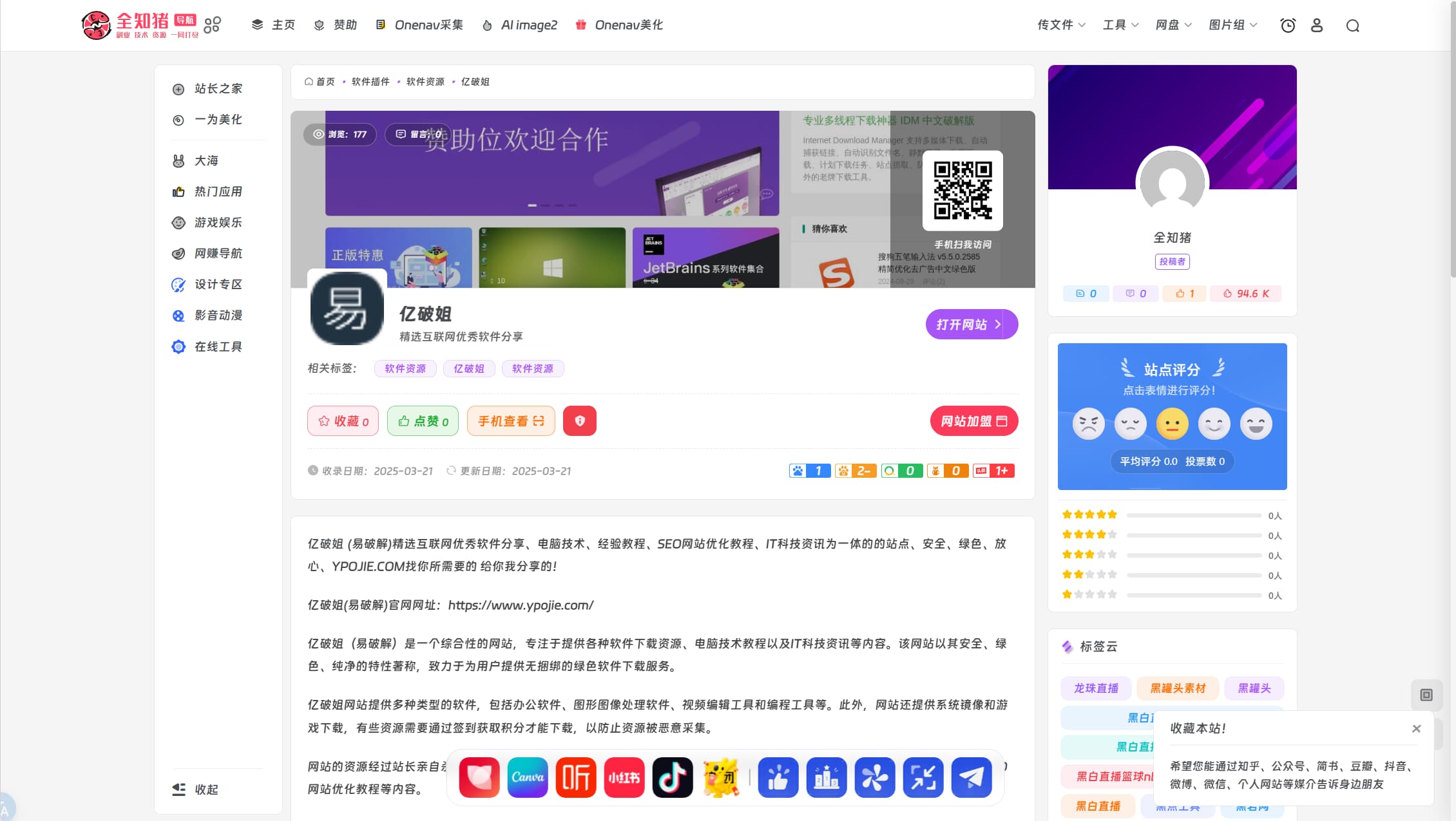Select the yellow neutral face rating emoji

pos(1173,424)
